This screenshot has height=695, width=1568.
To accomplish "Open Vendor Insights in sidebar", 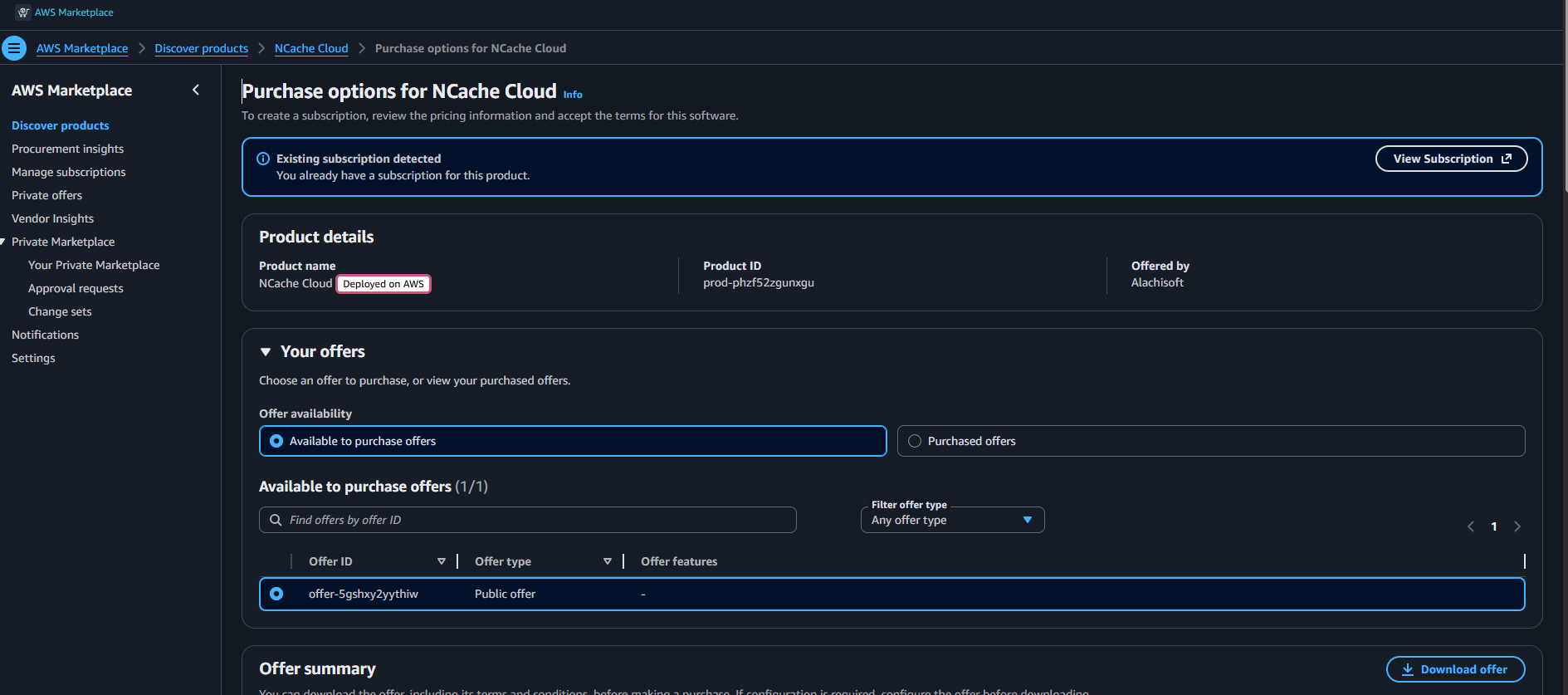I will [x=52, y=218].
